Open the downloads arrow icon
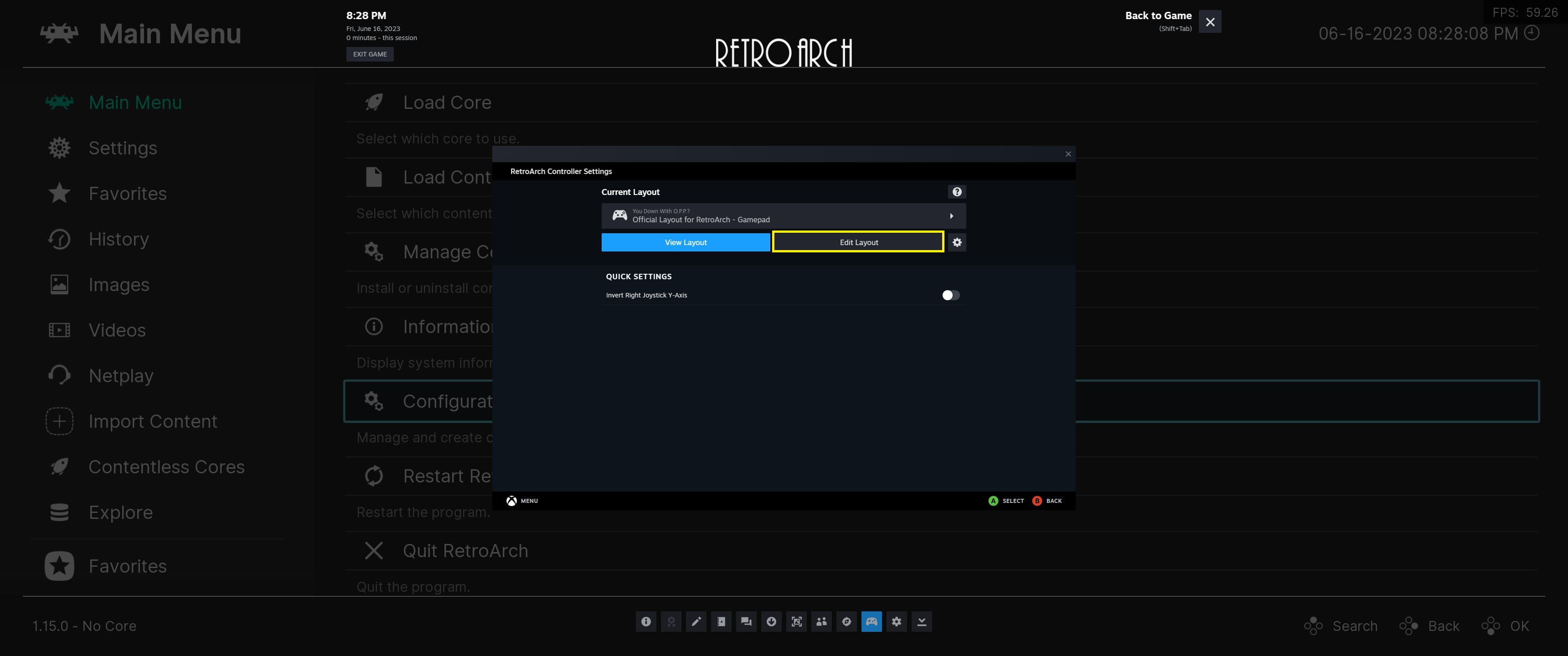Viewport: 1568px width, 656px height. tap(771, 621)
